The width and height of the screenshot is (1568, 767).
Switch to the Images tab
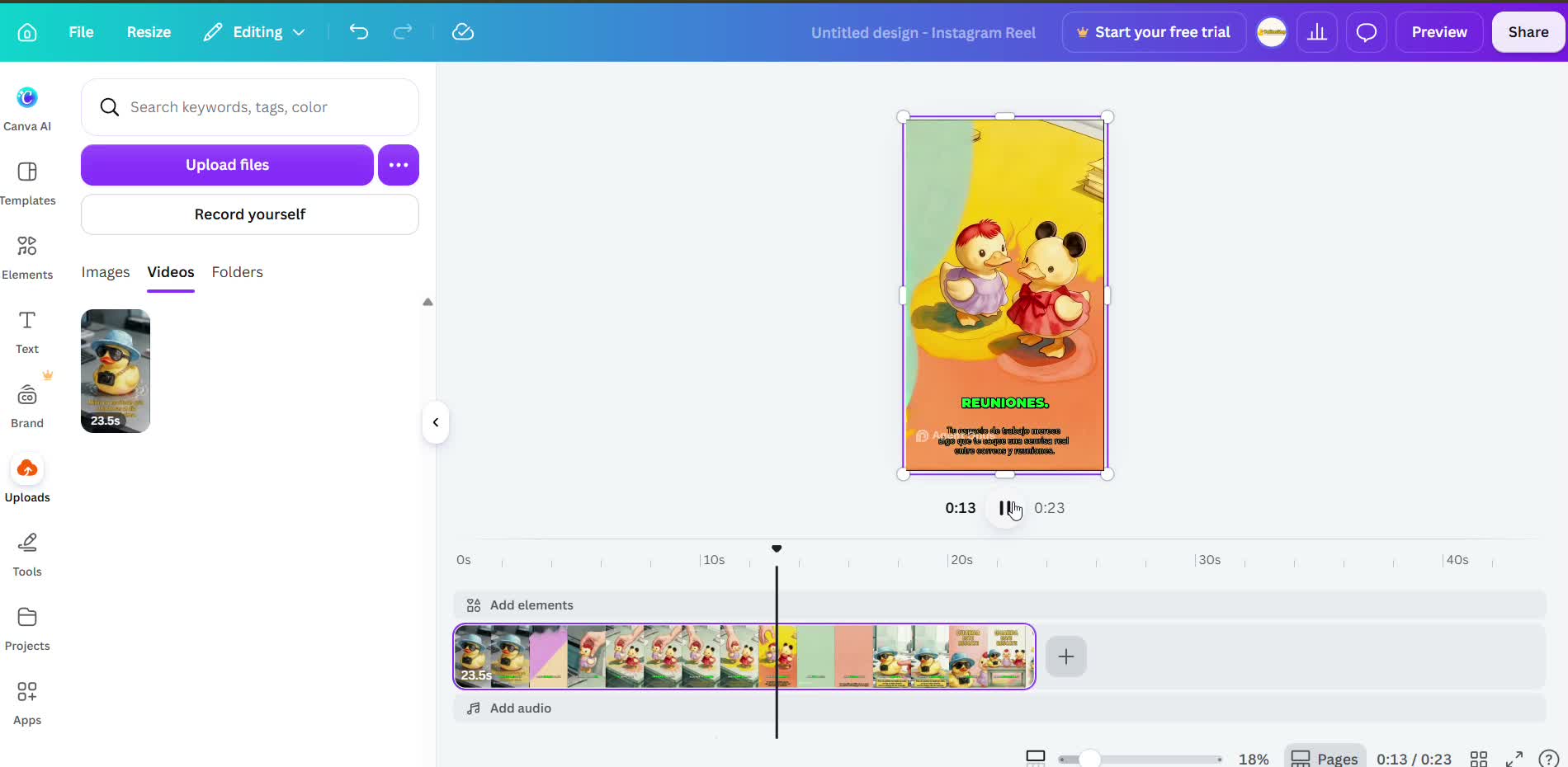click(106, 272)
